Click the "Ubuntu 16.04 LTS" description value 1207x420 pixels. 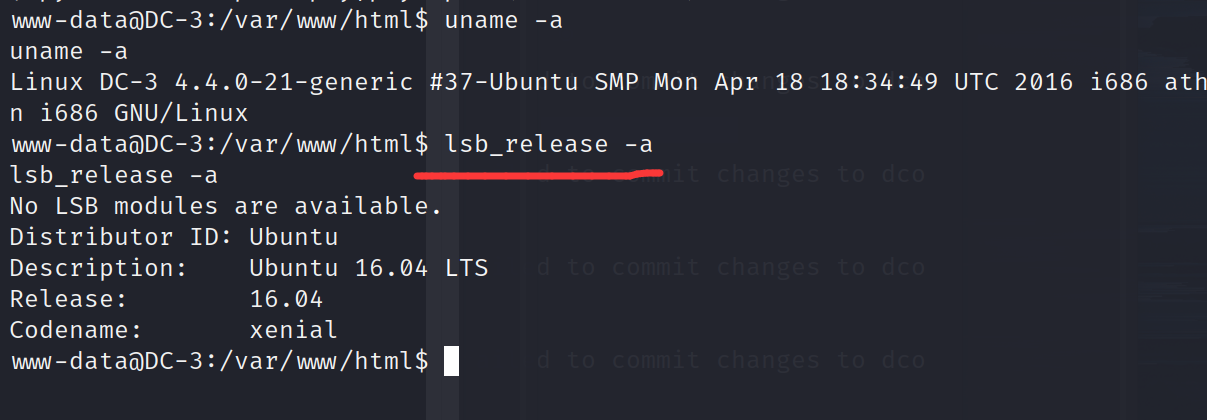click(368, 268)
